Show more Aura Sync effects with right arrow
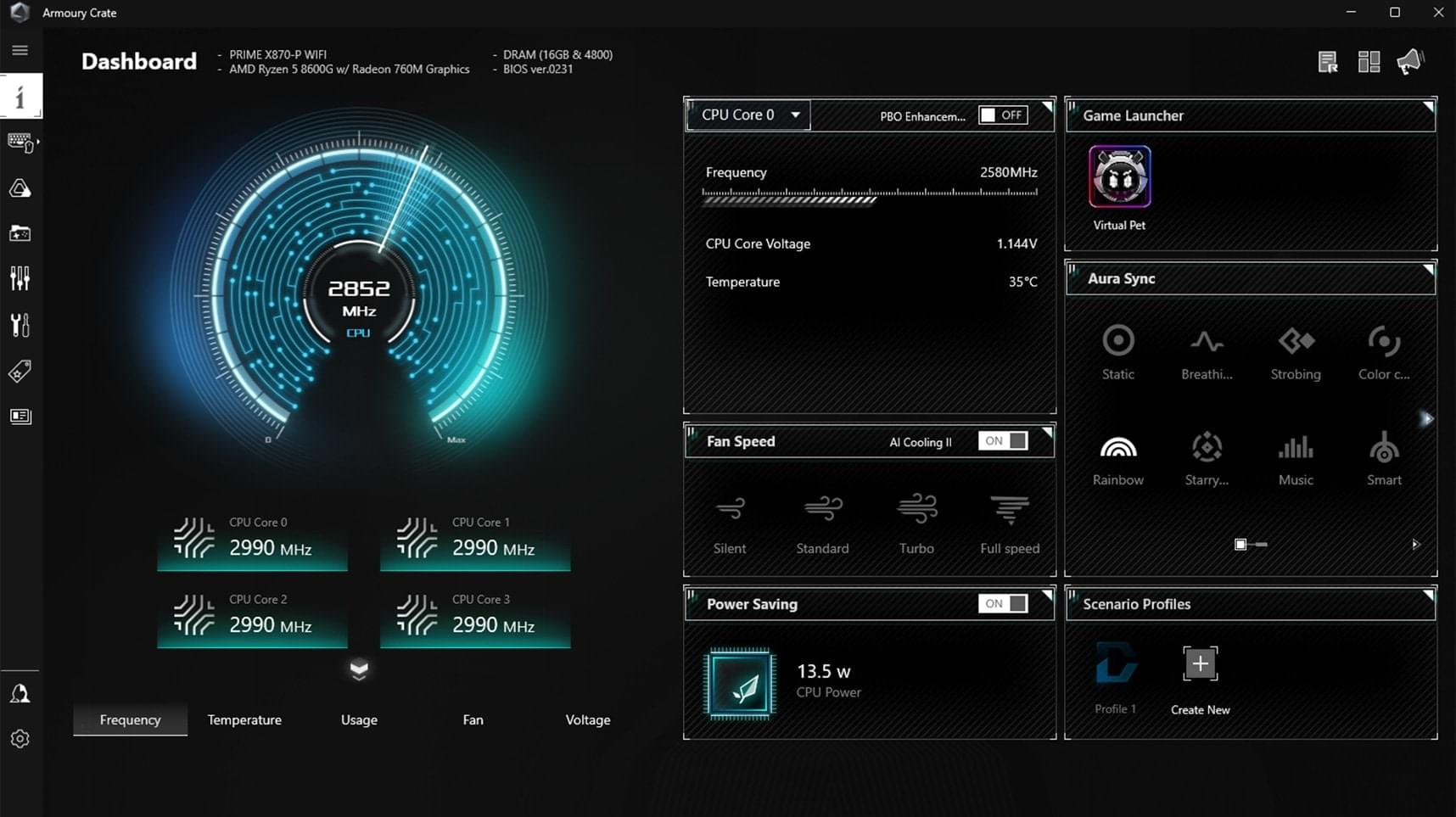This screenshot has width=1456, height=817. pyautogui.click(x=1426, y=417)
